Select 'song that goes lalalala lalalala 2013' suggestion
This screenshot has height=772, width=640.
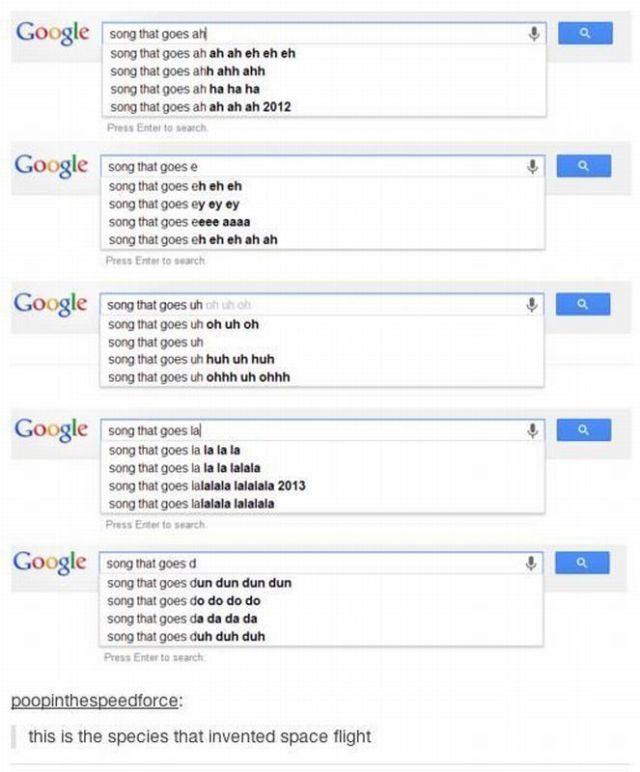[x=207, y=486]
